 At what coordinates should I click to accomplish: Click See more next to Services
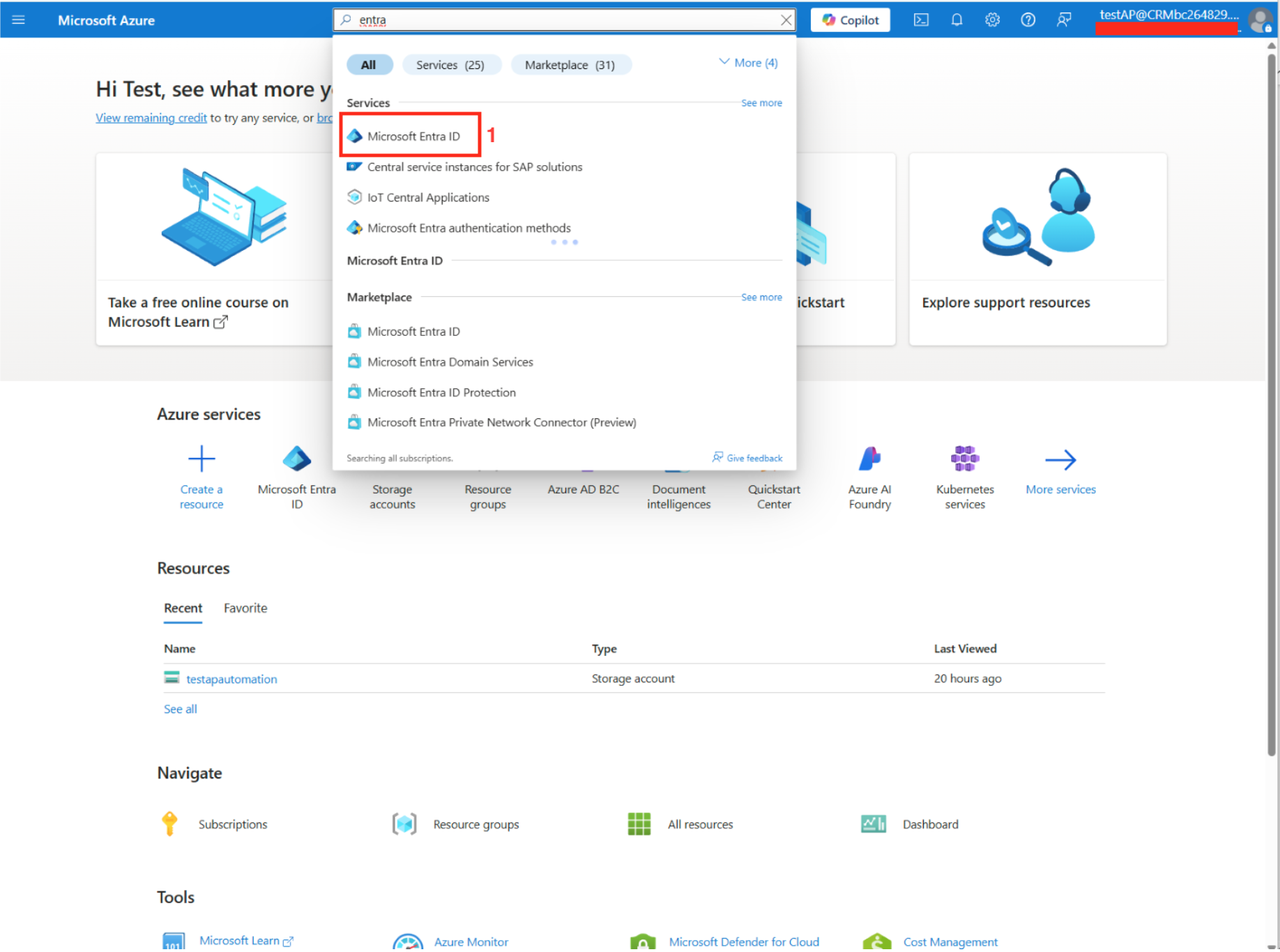[x=761, y=103]
